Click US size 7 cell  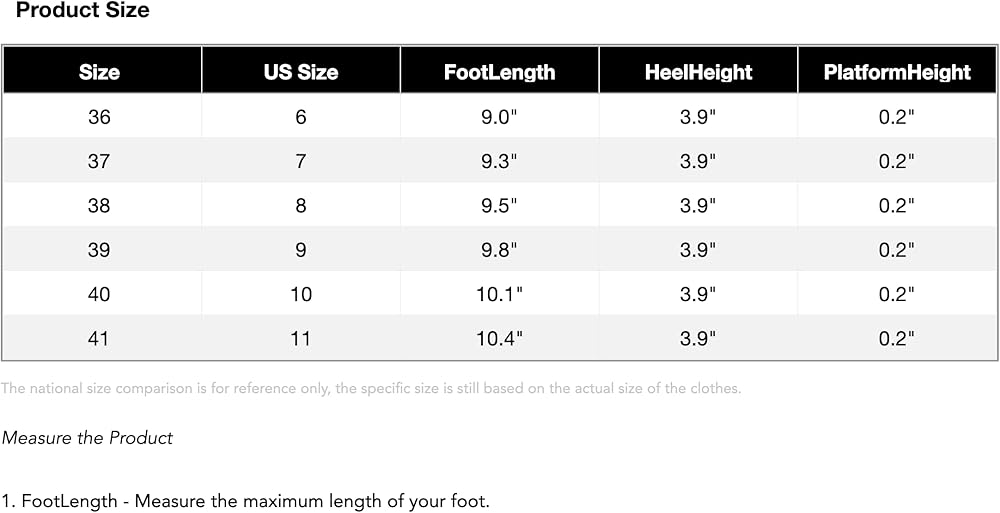(301, 161)
